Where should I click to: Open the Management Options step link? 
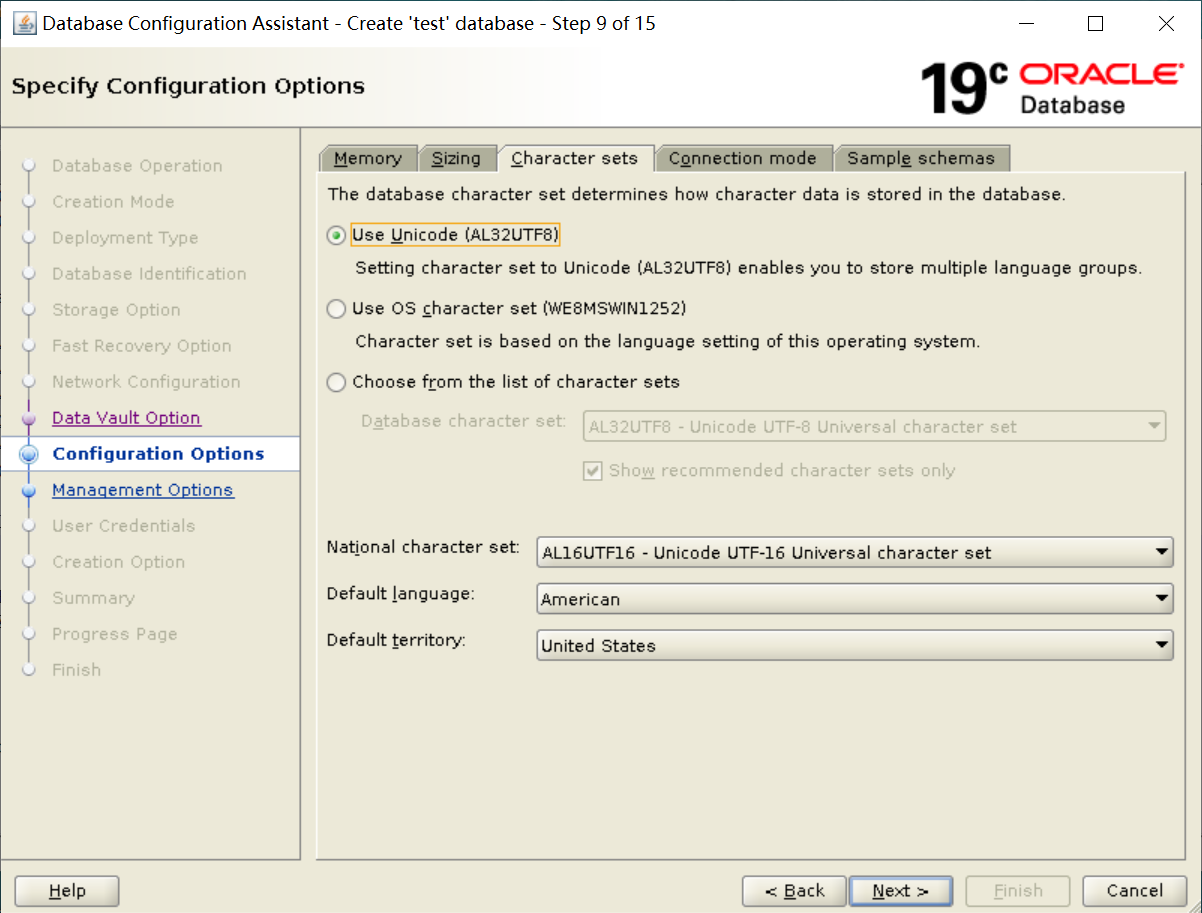click(x=143, y=490)
